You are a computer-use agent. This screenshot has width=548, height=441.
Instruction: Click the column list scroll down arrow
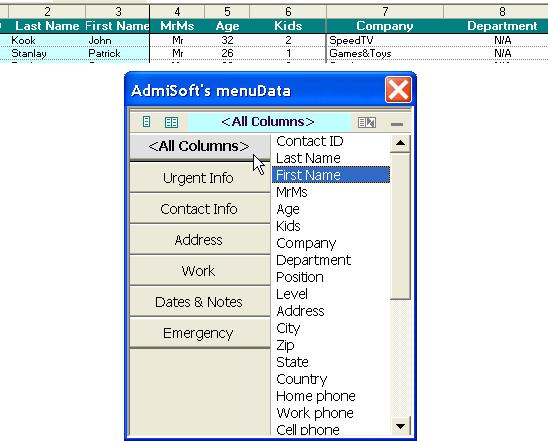pyautogui.click(x=401, y=426)
